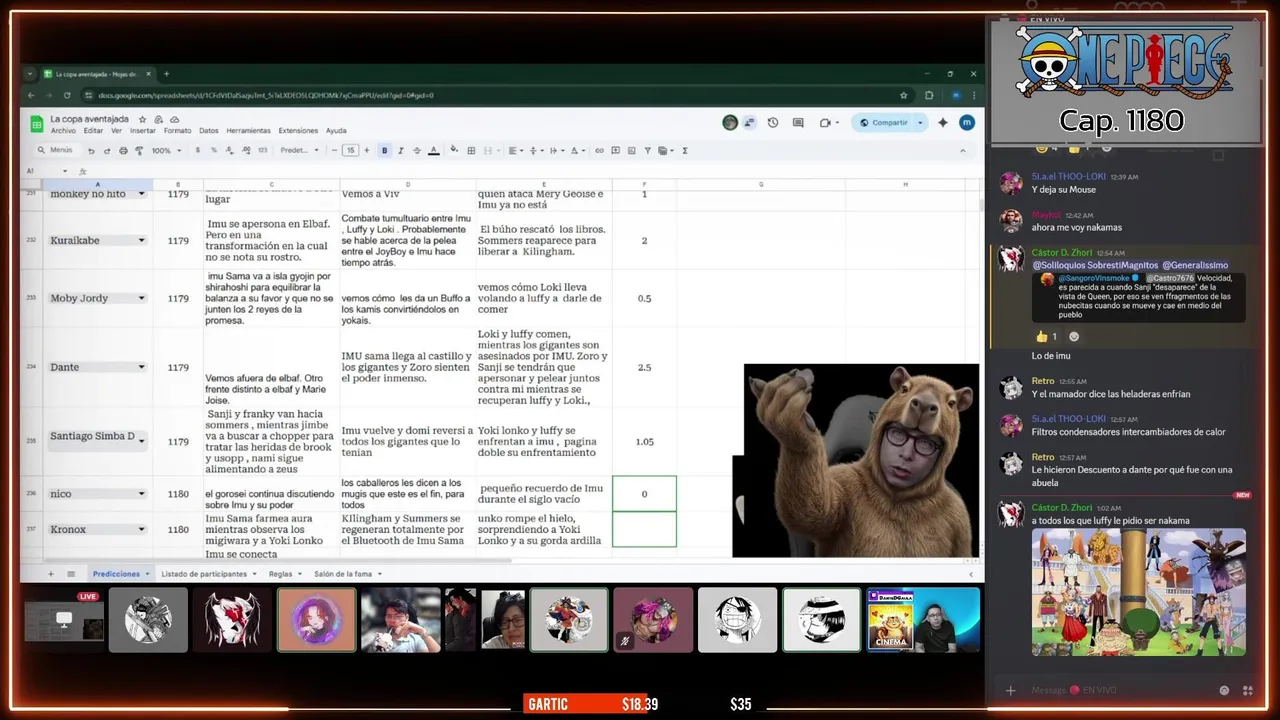Toggle the show collaborator chat icon
Screen dimensions: 1280x720
click(x=749, y=123)
